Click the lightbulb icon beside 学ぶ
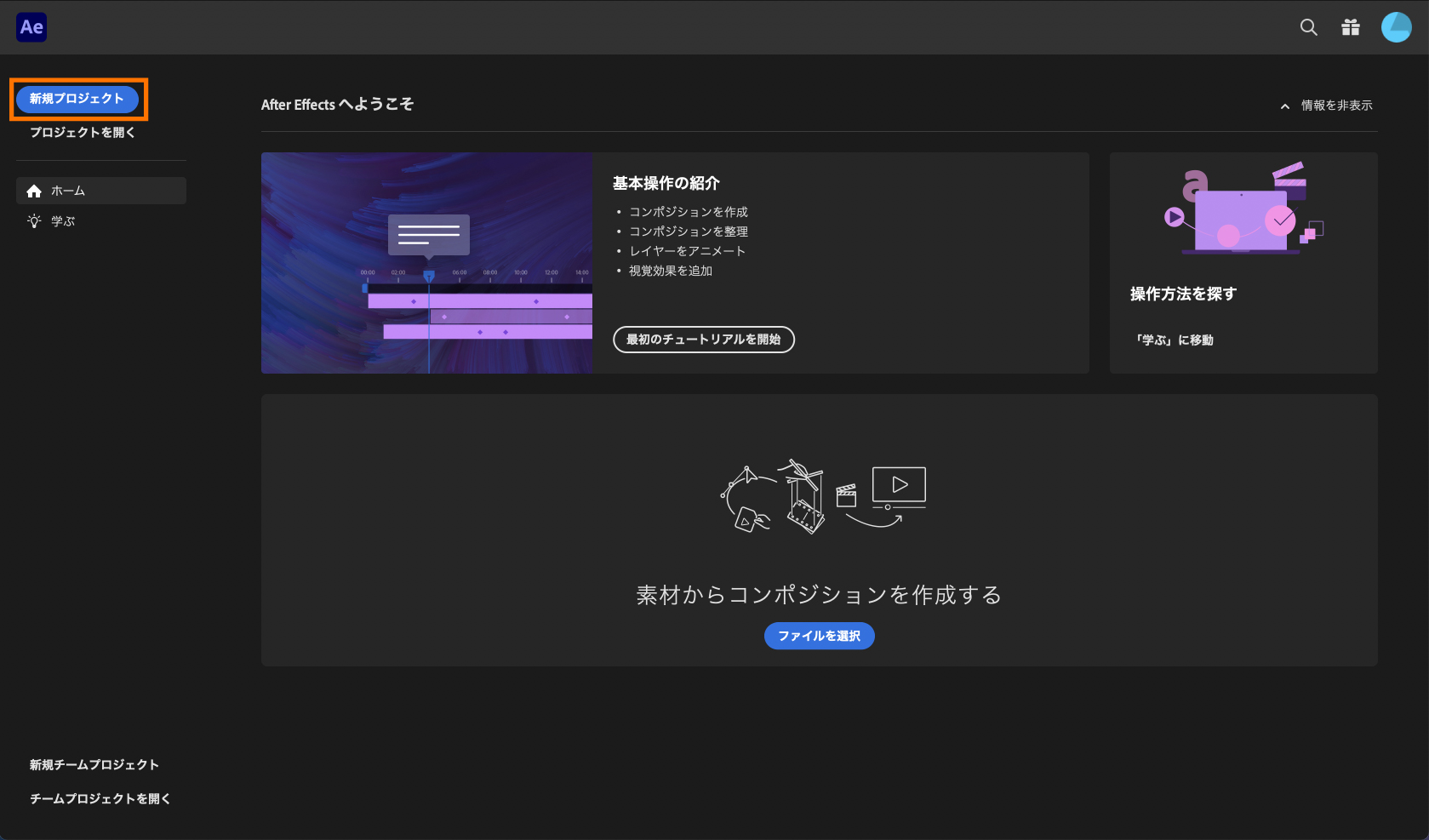Screen dimensions: 1429x840 pos(34,221)
